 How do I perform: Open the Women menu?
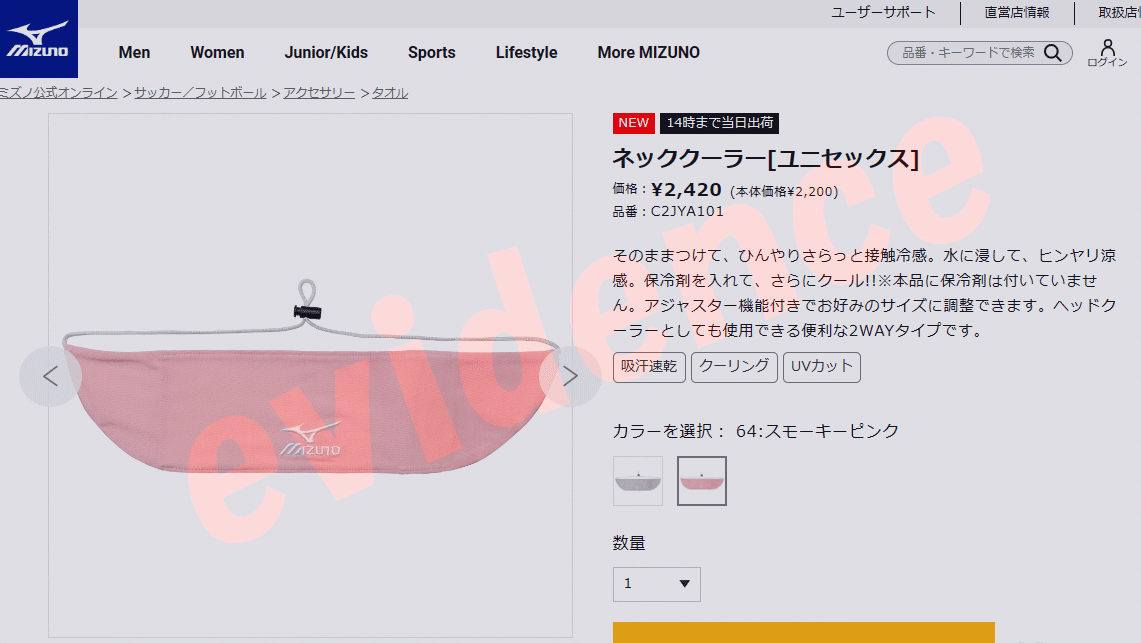point(217,52)
